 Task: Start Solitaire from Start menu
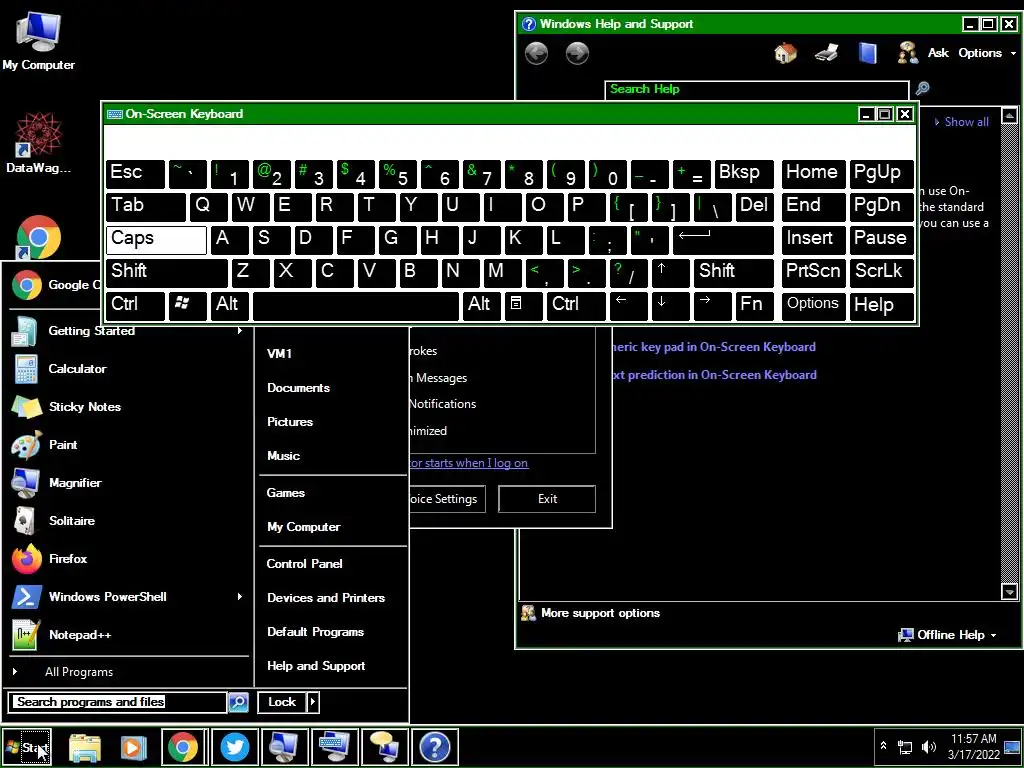coord(71,520)
